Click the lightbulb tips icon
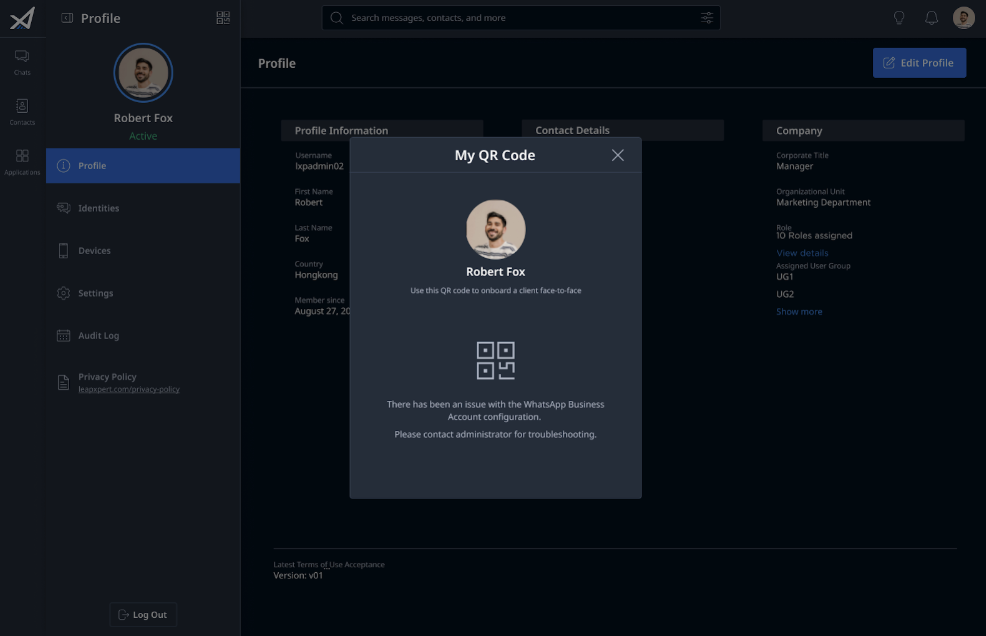This screenshot has height=636, width=986. [x=899, y=18]
